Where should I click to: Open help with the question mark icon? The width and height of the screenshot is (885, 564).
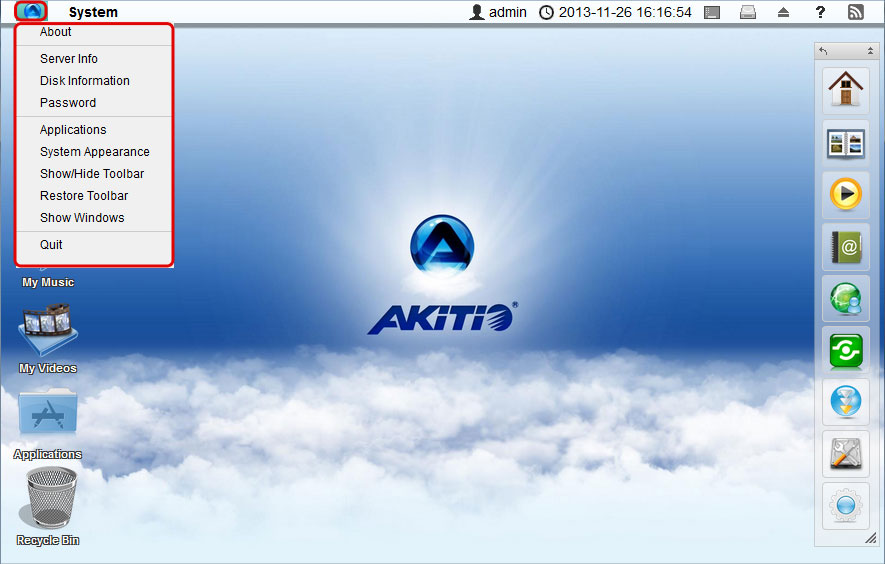coord(821,12)
